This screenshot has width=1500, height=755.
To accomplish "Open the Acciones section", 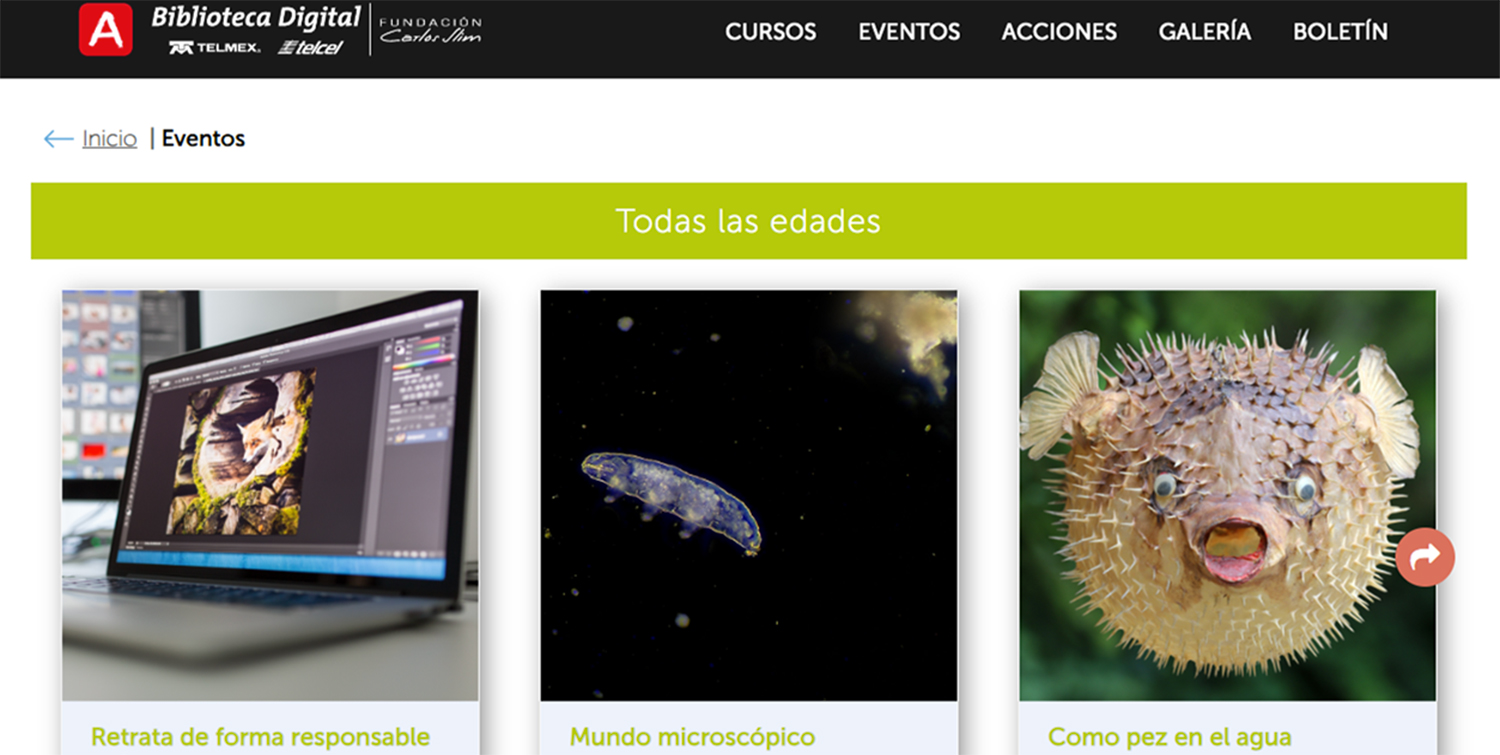I will 1059,32.
